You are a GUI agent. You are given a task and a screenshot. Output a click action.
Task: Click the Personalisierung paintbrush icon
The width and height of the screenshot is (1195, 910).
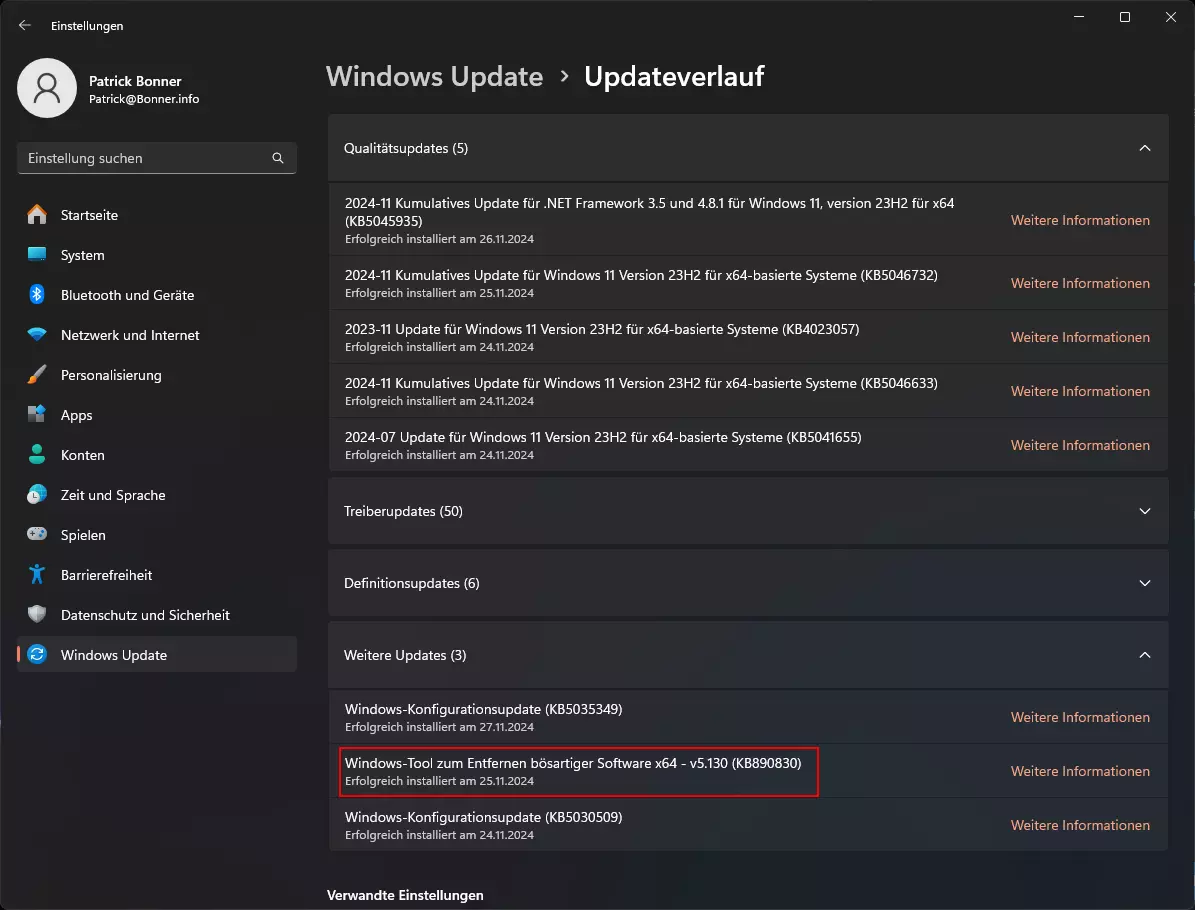(x=37, y=374)
